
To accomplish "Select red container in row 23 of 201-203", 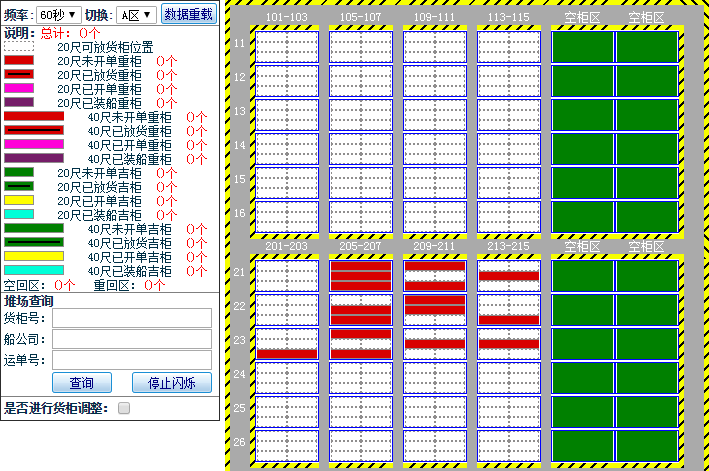I will (286, 353).
